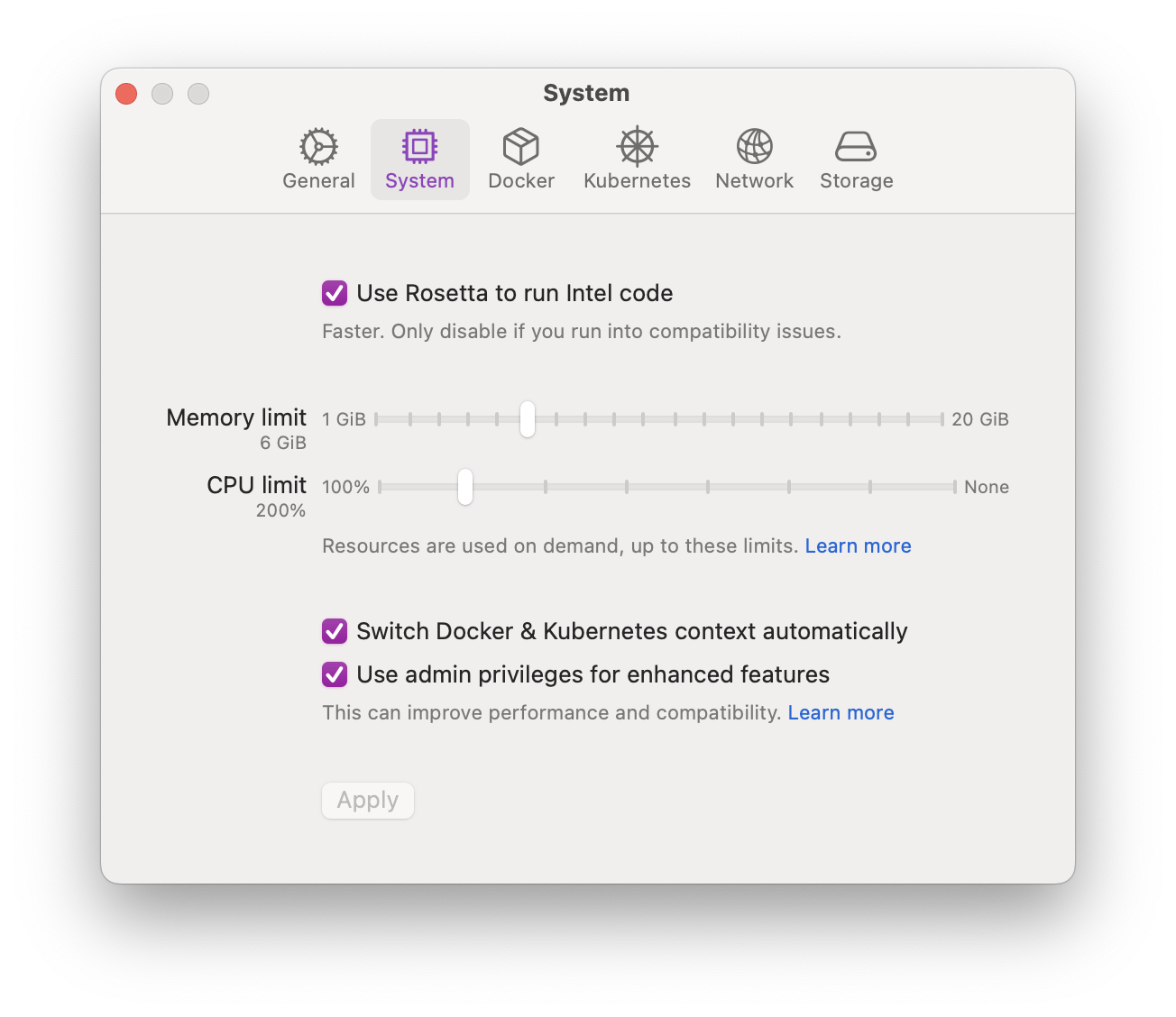The width and height of the screenshot is (1176, 1017).
Task: Click the Rosetta compatibility hint text
Action: [x=582, y=332]
